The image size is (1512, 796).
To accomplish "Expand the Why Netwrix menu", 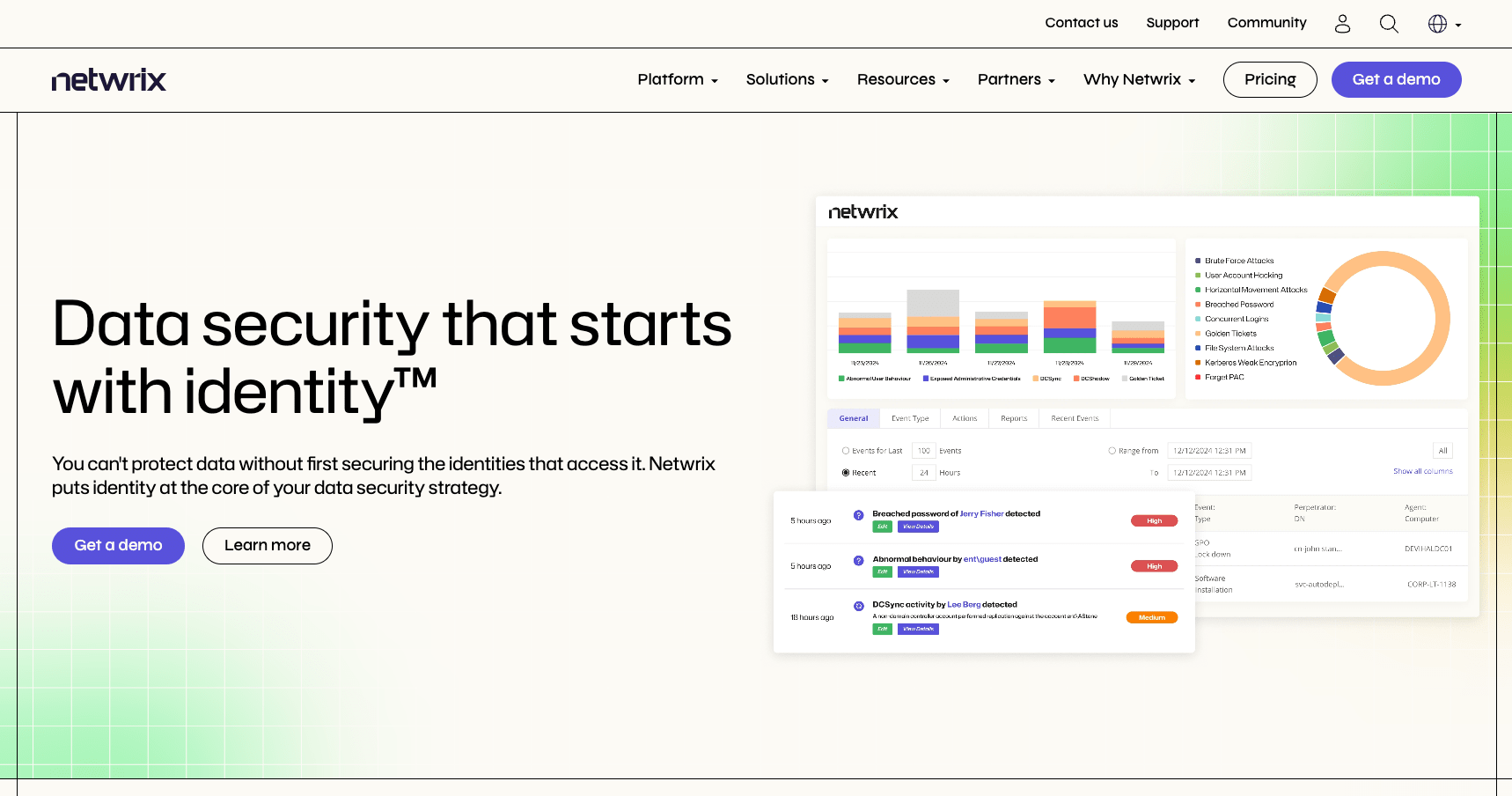I will pos(1140,79).
